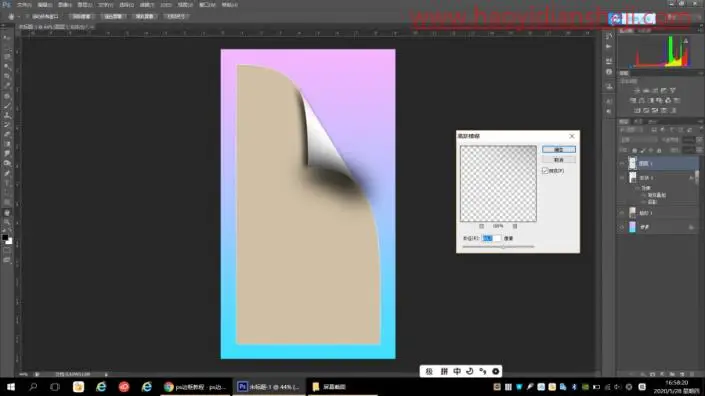Click fourth zoom button in Hand options bar

point(176,17)
